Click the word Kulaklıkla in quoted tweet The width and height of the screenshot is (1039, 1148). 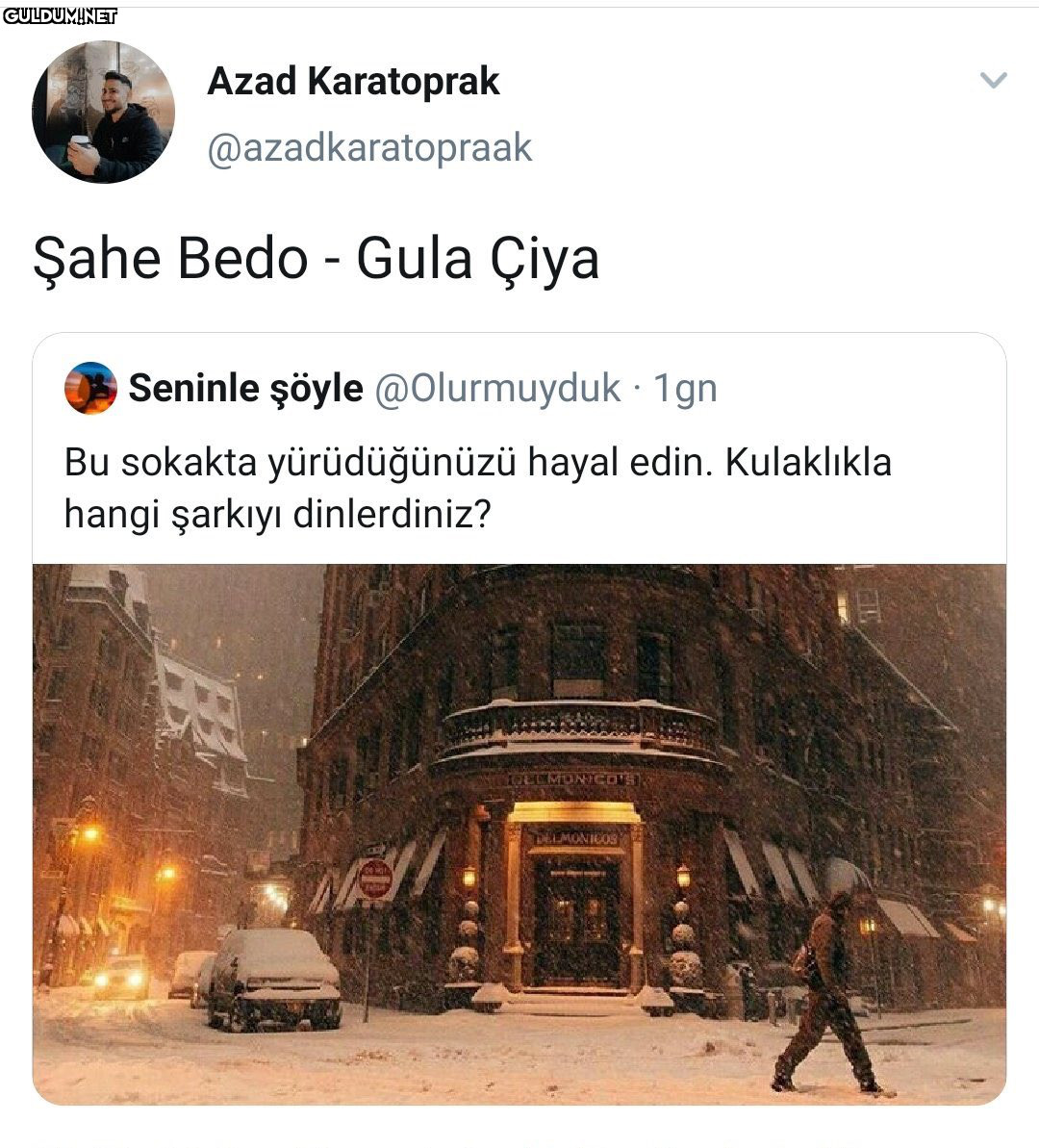[x=808, y=463]
